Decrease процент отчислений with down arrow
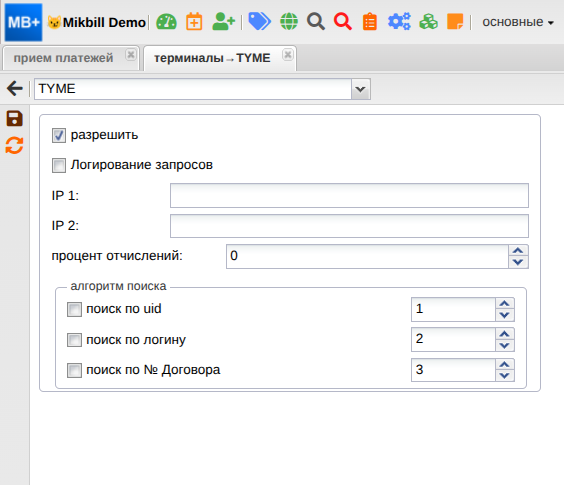 click(x=518, y=262)
